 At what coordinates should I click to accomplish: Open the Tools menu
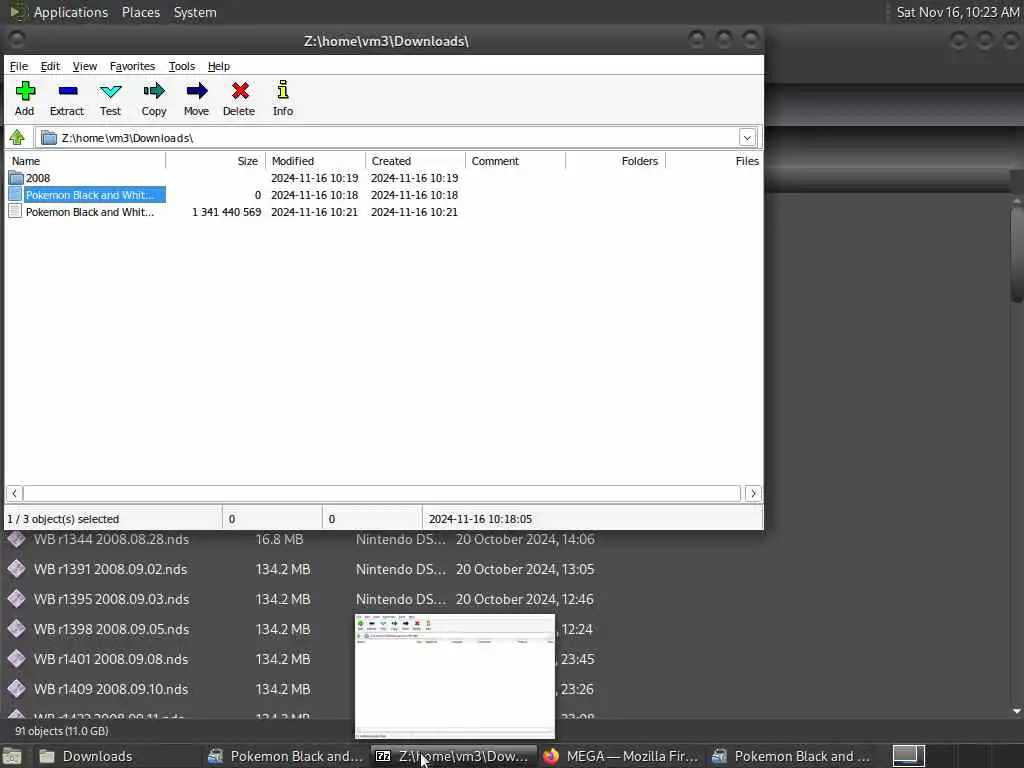pos(182,66)
